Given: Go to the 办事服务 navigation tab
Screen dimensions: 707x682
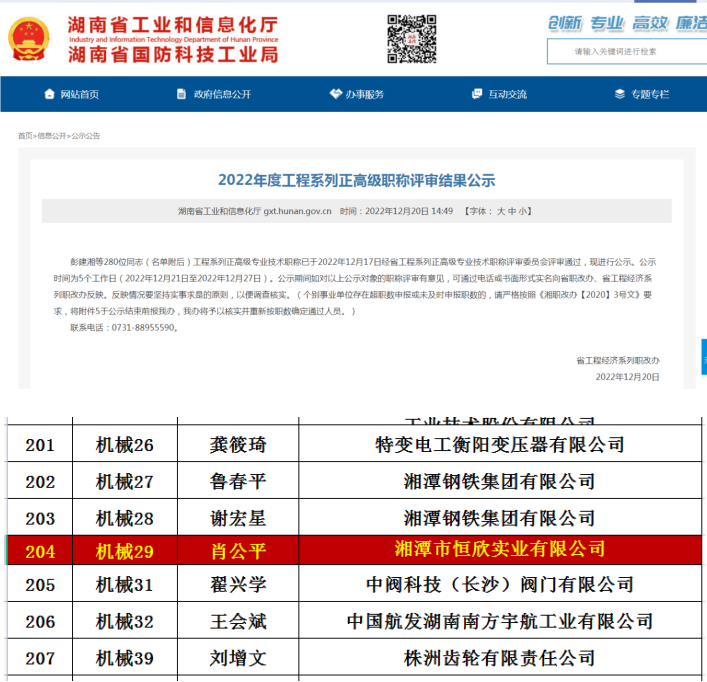Looking at the screenshot, I should 365,95.
